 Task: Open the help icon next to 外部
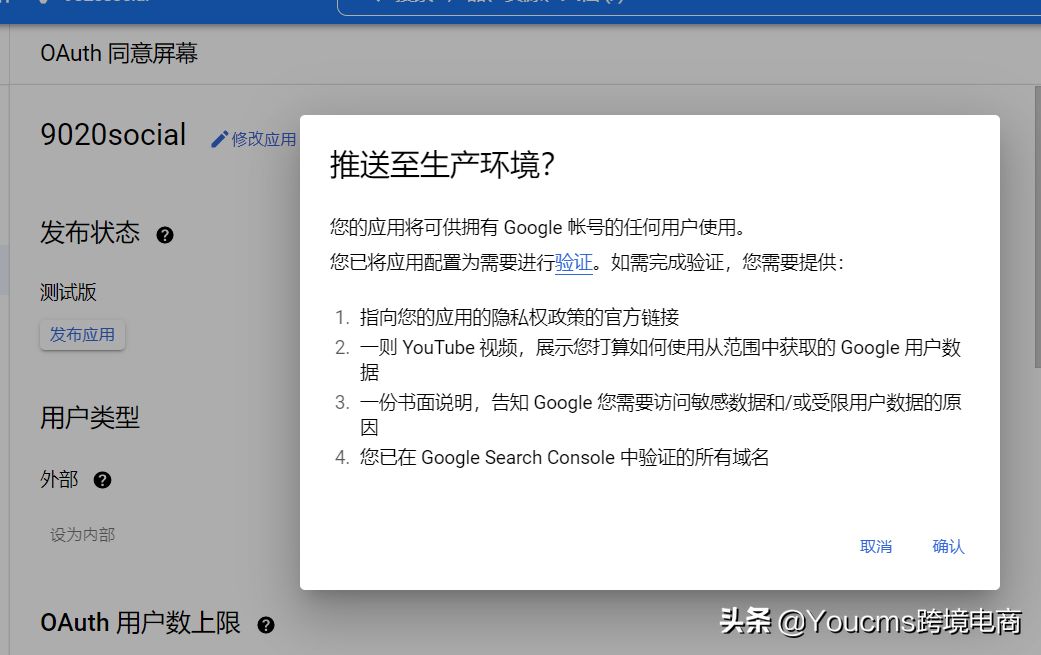pos(102,480)
